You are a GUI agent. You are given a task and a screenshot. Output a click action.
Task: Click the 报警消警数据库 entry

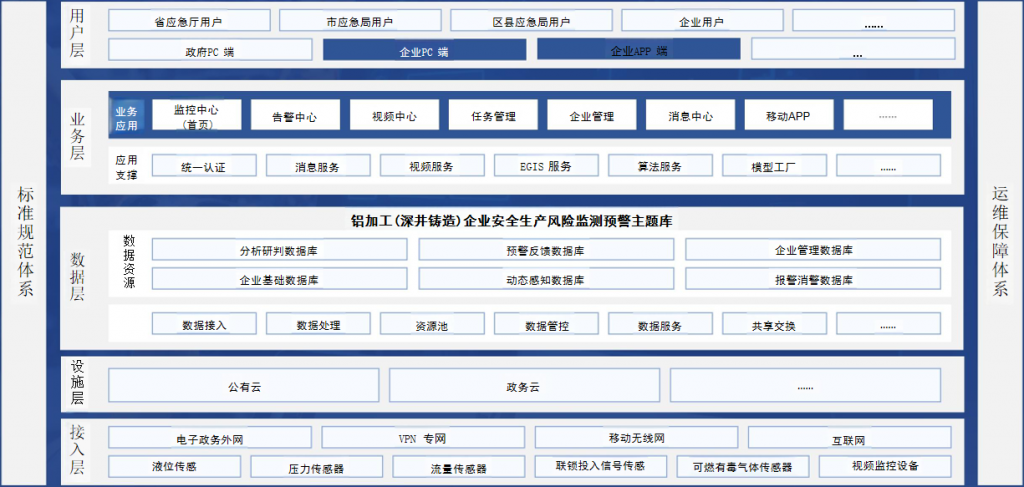(813, 279)
